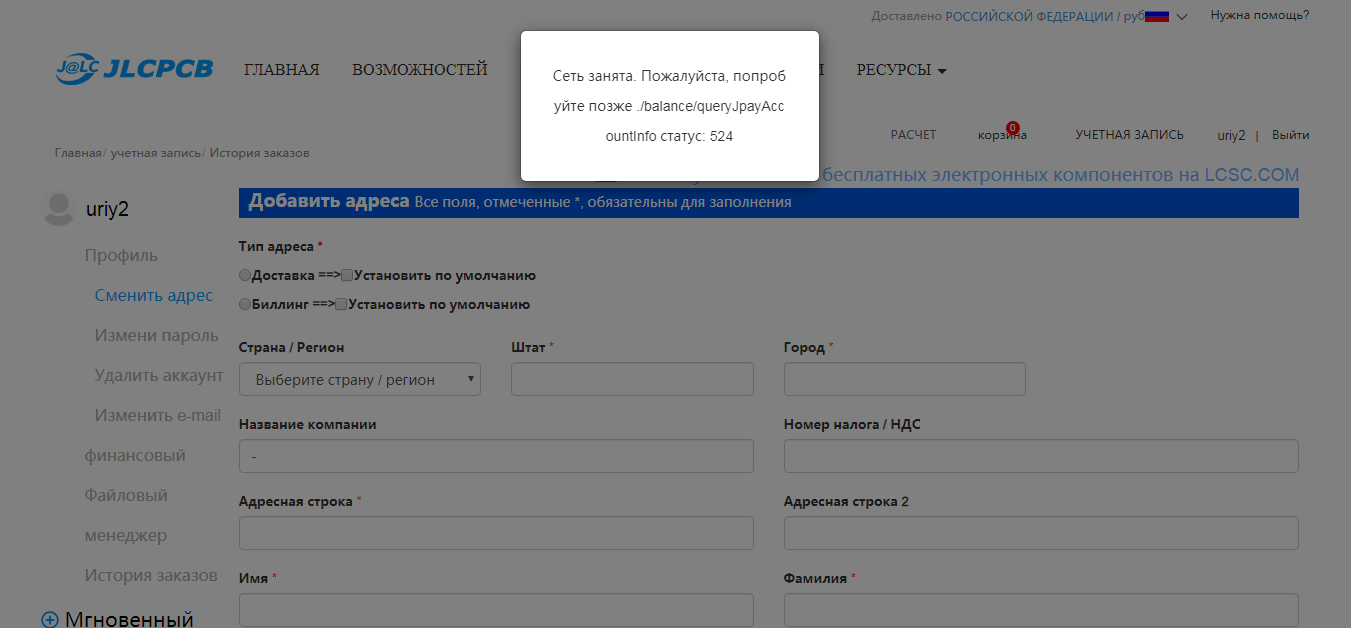This screenshot has height=628, width=1351.
Task: Click the user avatar icon beside uriy2
Action: [59, 208]
